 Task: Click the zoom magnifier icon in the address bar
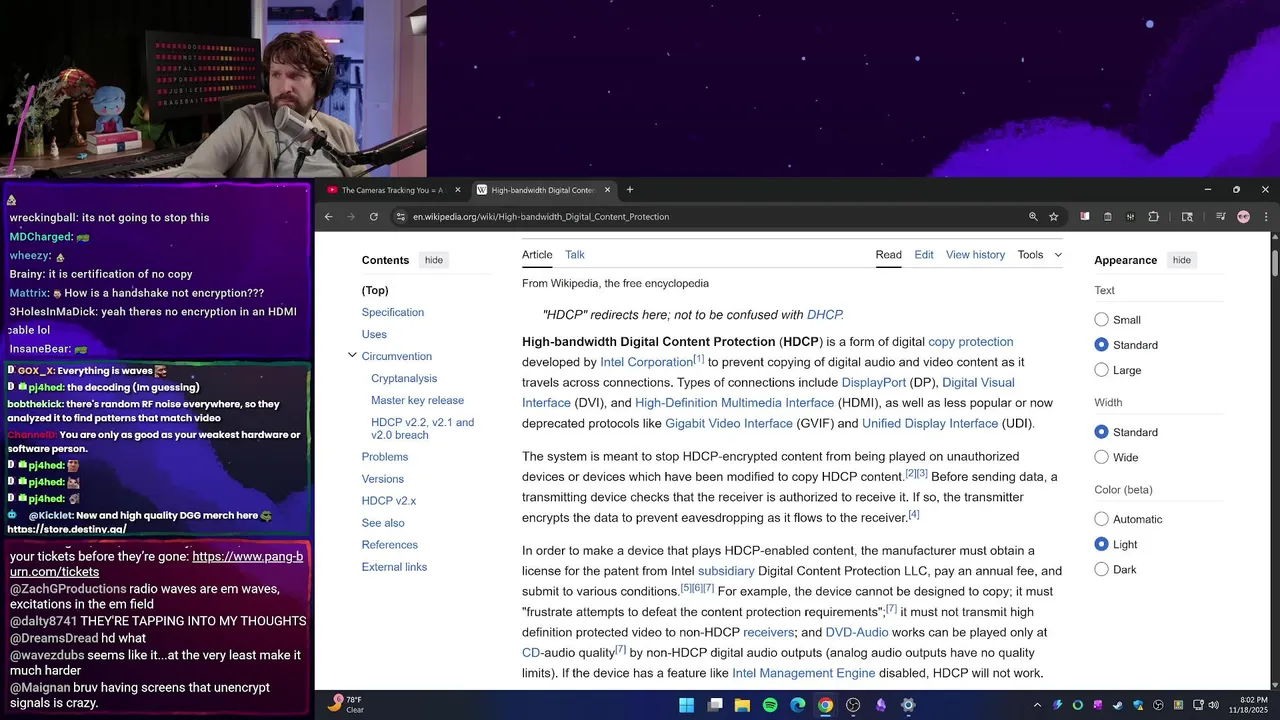click(1033, 216)
